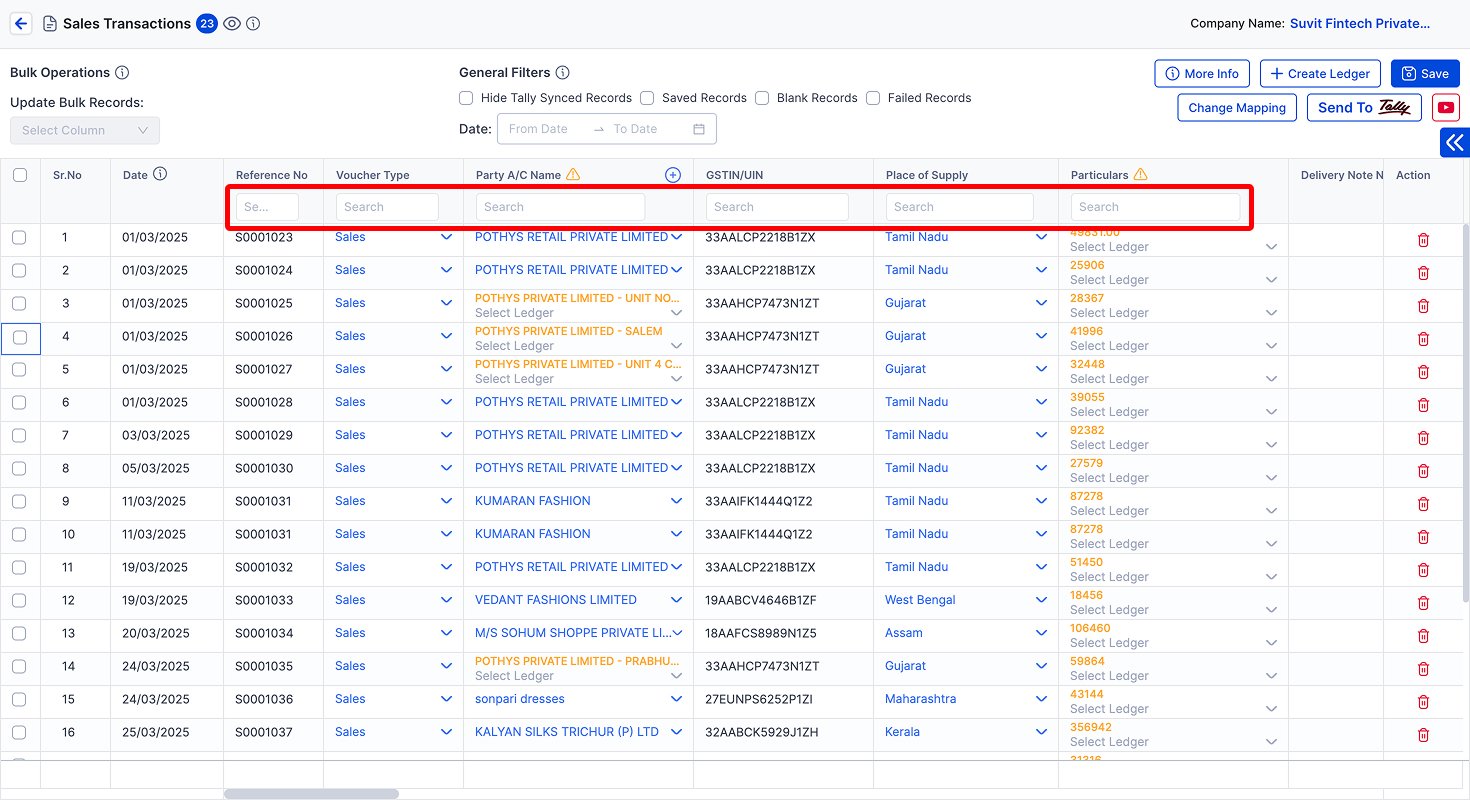
Task: Click the Voucher Type search field
Action: pos(387,207)
